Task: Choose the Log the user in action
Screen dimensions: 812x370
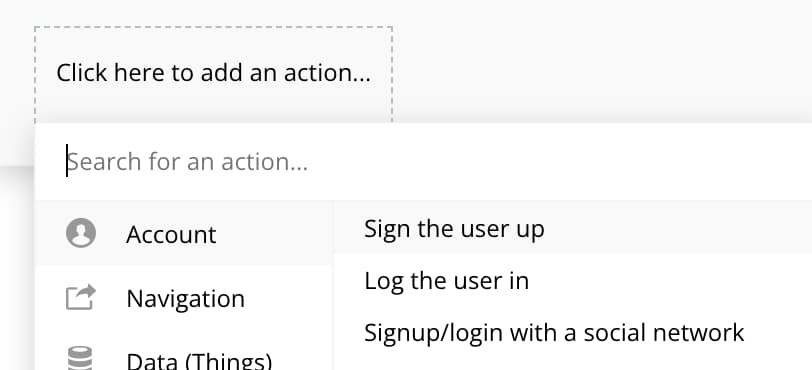Action: [572, 280]
